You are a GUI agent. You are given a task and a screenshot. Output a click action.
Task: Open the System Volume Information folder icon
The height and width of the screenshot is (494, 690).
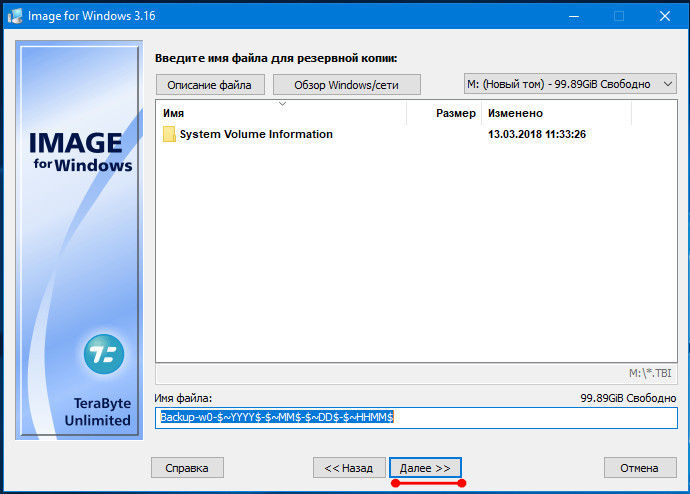pyautogui.click(x=169, y=134)
